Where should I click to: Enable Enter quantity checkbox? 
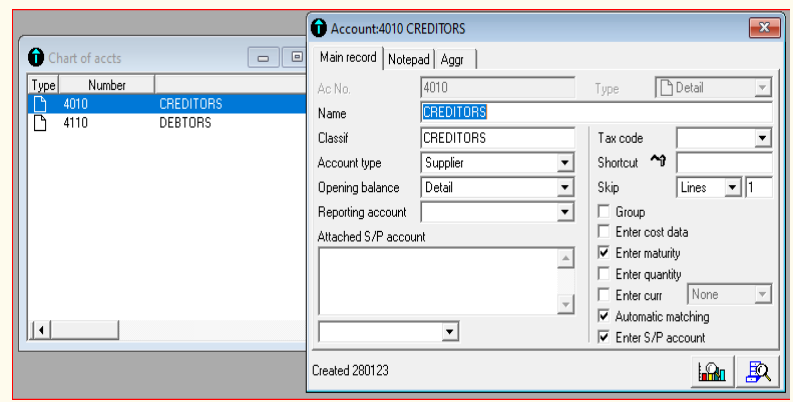tap(603, 274)
